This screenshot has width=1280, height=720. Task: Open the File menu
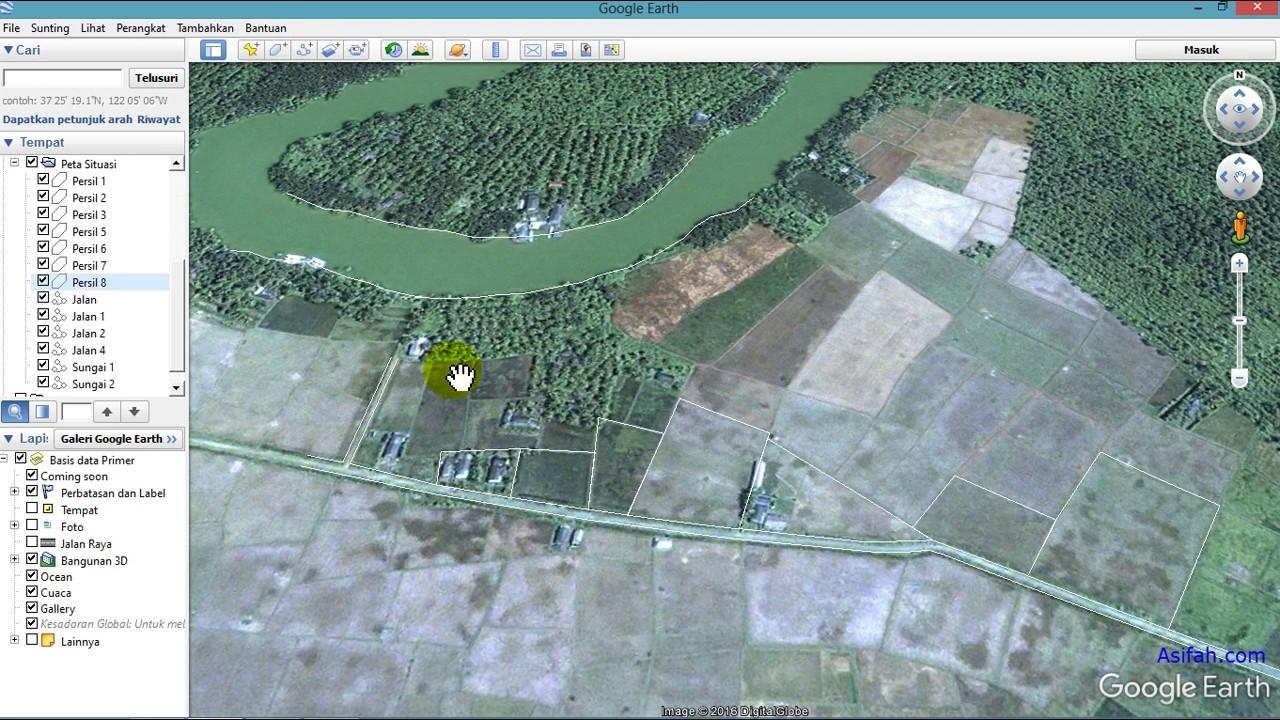coord(11,28)
